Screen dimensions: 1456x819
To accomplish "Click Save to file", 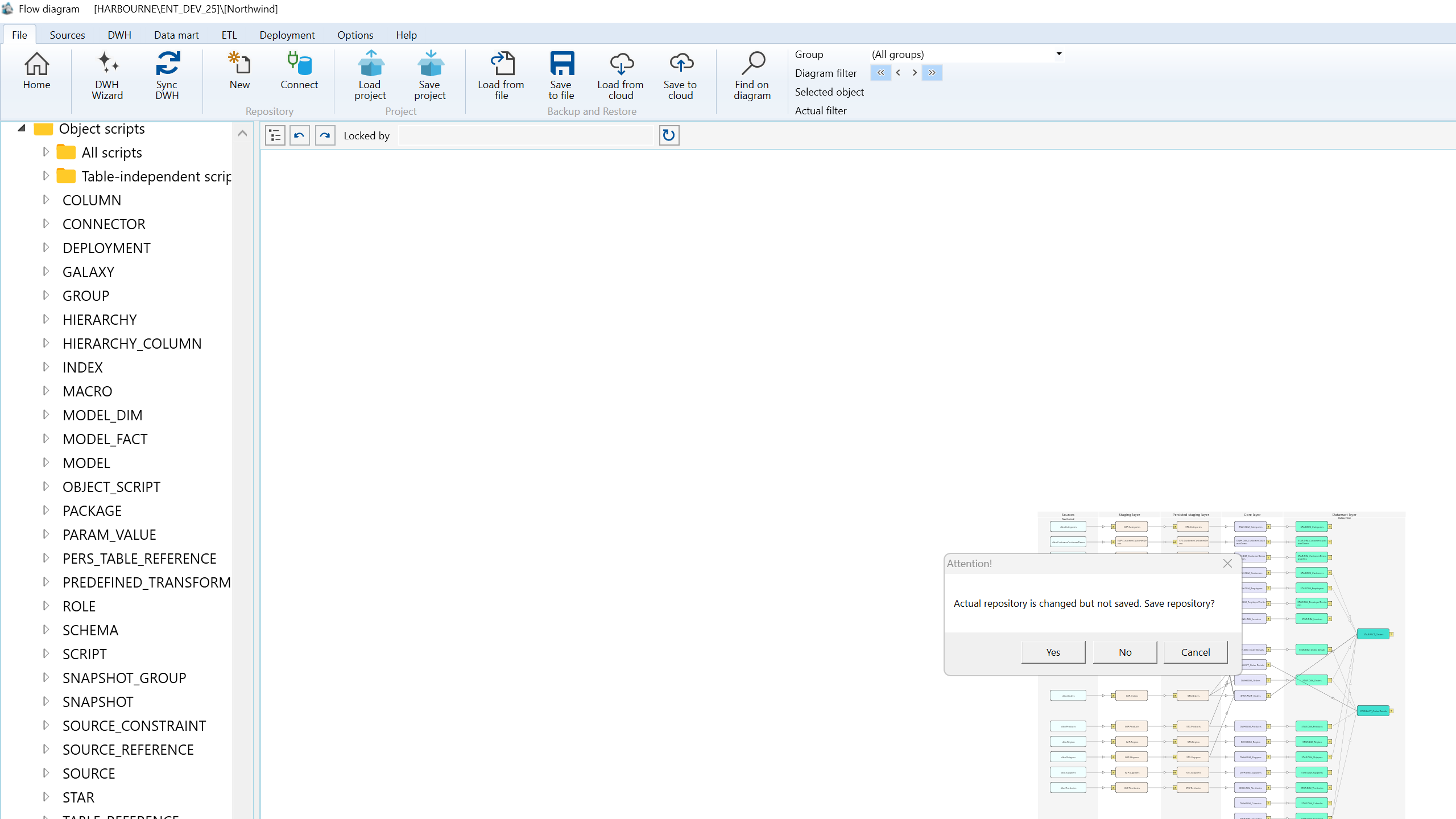I will (x=561, y=76).
